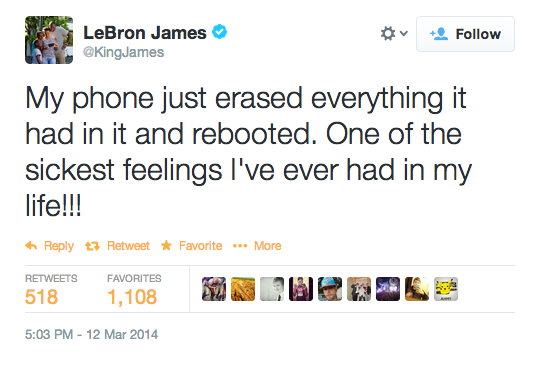This screenshot has width=559, height=371.
Task: Click the Pikachu avatar thumbnail
Action: point(446,289)
